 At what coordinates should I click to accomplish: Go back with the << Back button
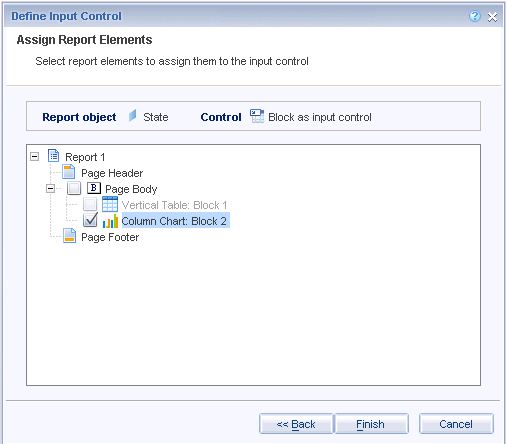point(296,424)
